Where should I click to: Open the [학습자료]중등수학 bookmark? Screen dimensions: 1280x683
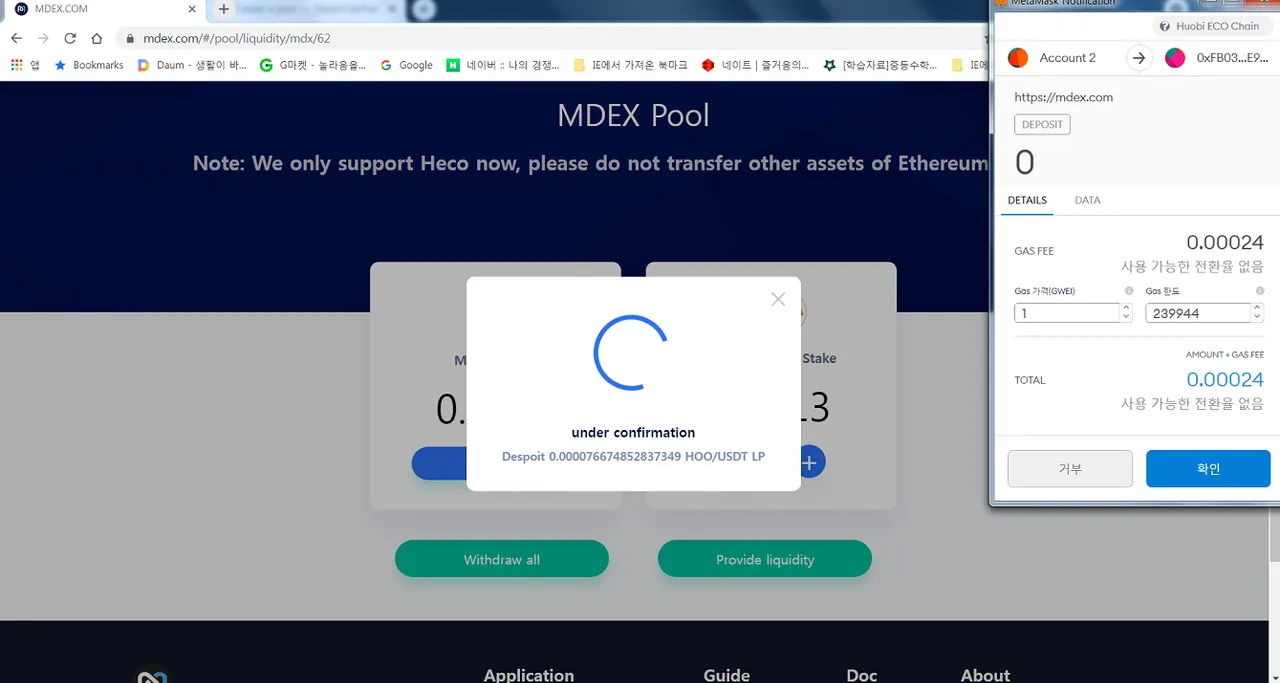(x=880, y=65)
